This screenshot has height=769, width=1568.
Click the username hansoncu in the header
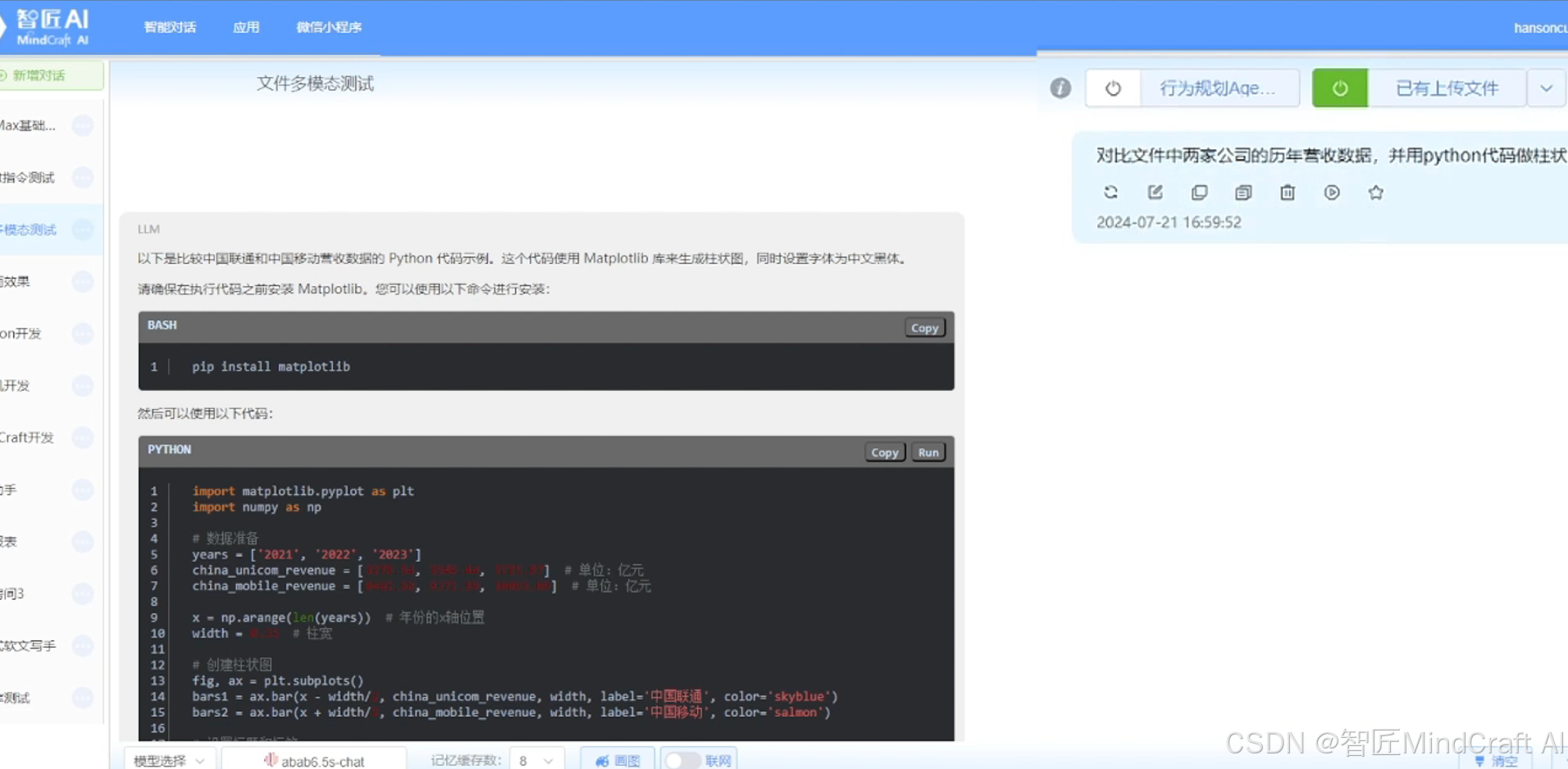click(1540, 28)
